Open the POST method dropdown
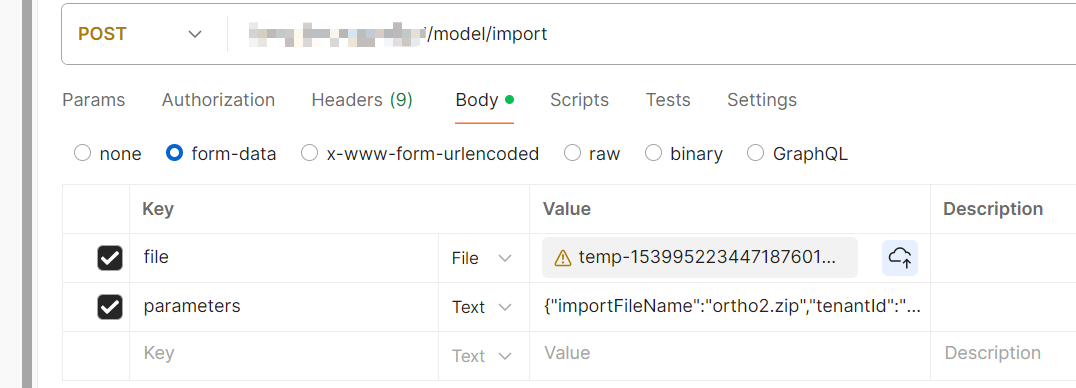The image size is (1076, 388). tap(141, 34)
